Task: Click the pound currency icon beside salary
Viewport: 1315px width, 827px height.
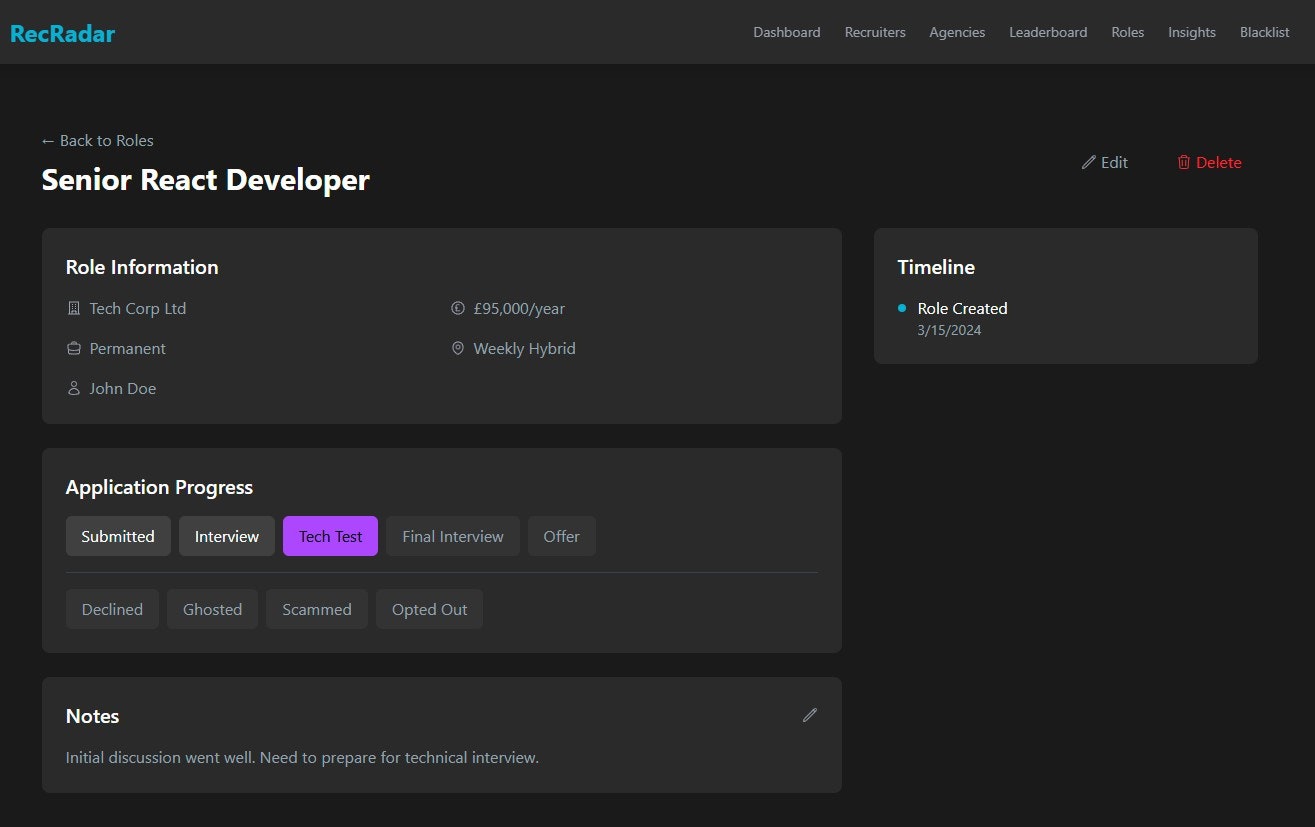Action: pyautogui.click(x=458, y=309)
